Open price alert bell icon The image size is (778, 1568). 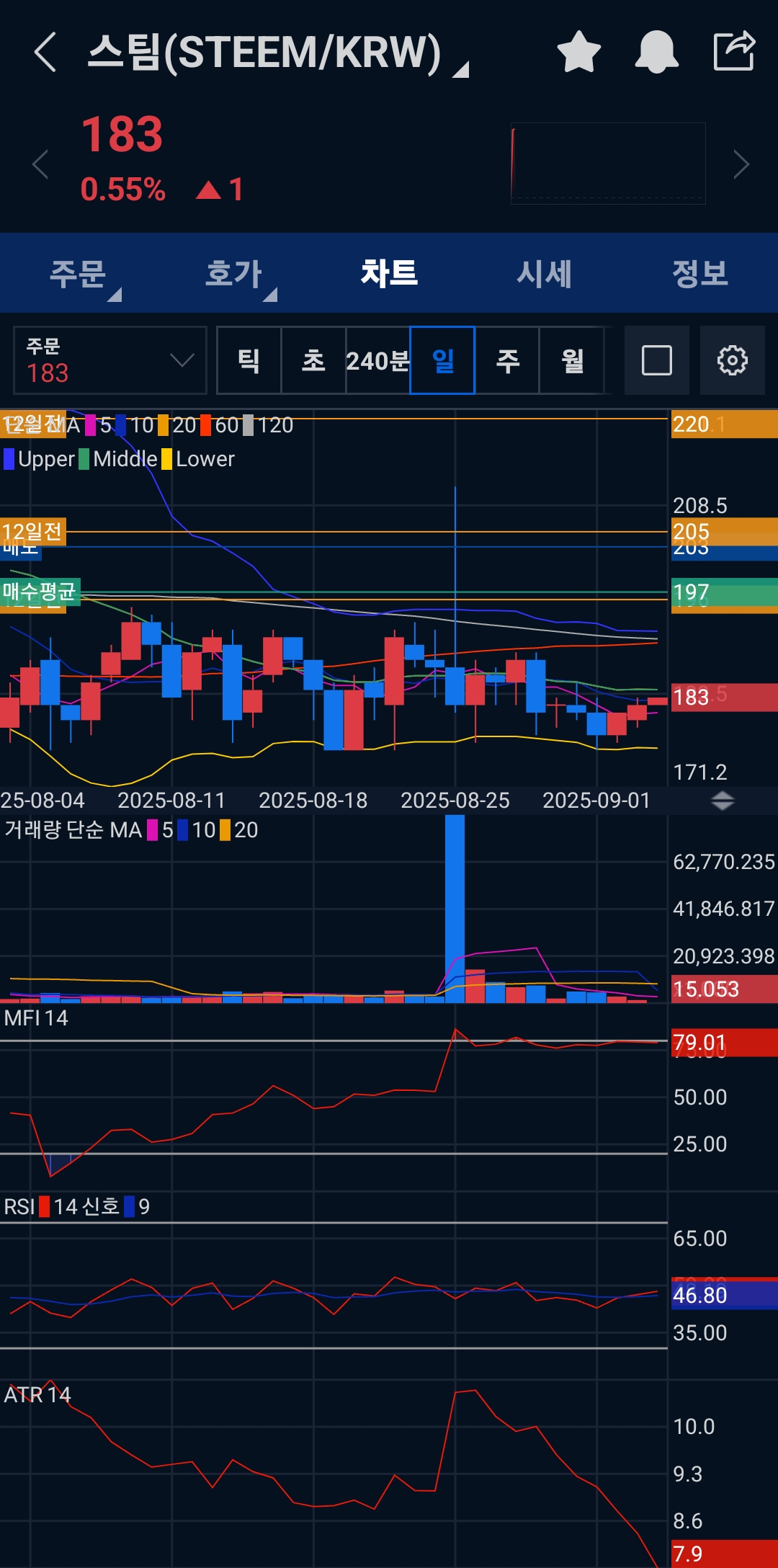[656, 52]
